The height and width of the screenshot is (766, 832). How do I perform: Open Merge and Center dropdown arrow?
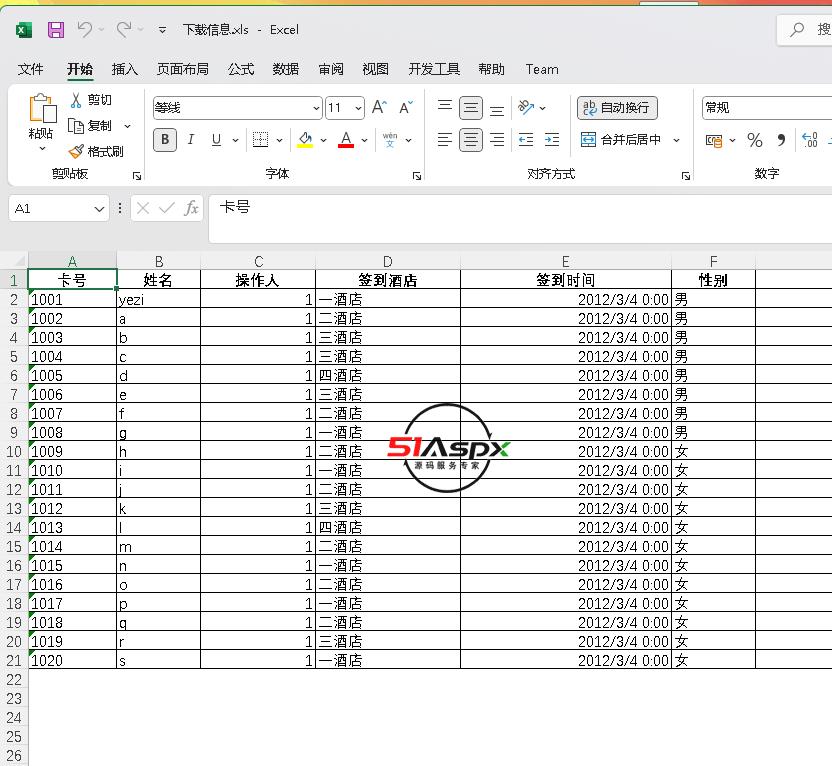677,141
